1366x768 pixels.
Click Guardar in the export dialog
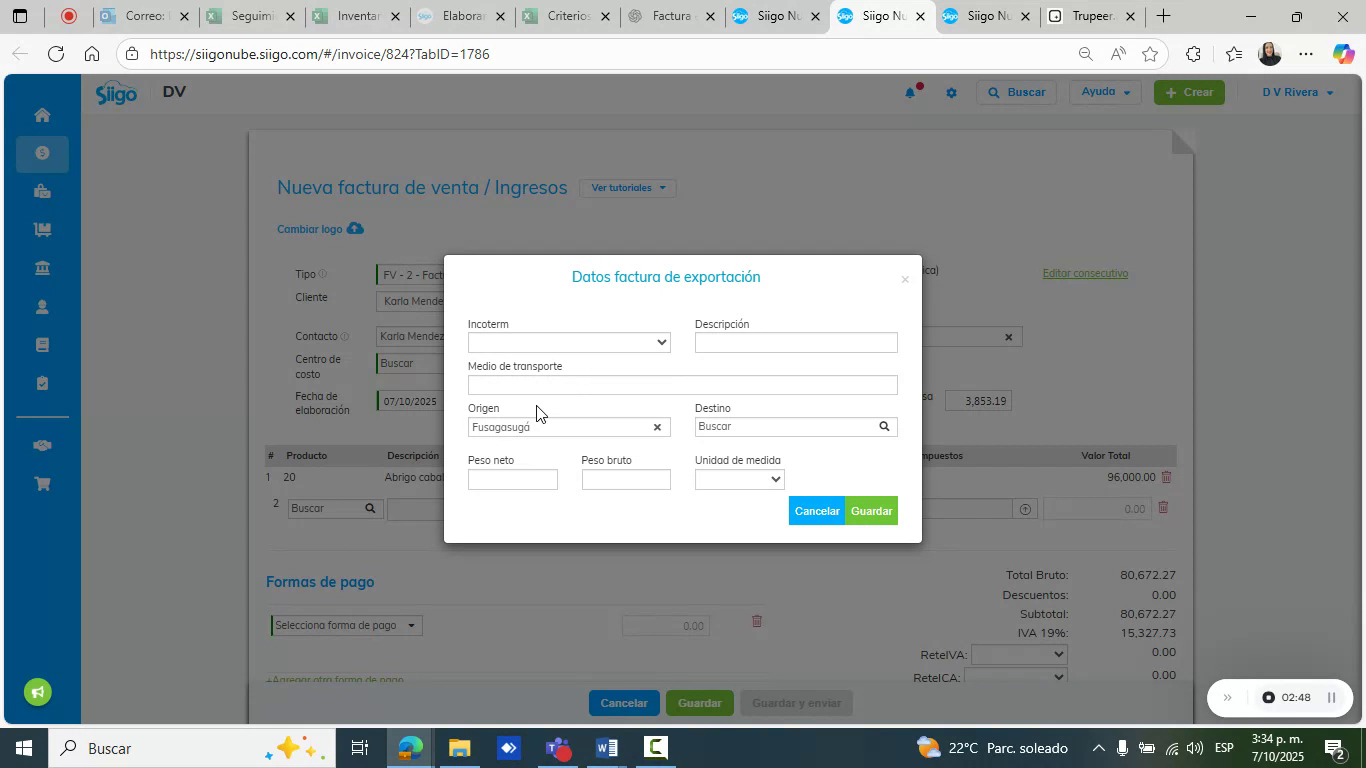(x=871, y=511)
